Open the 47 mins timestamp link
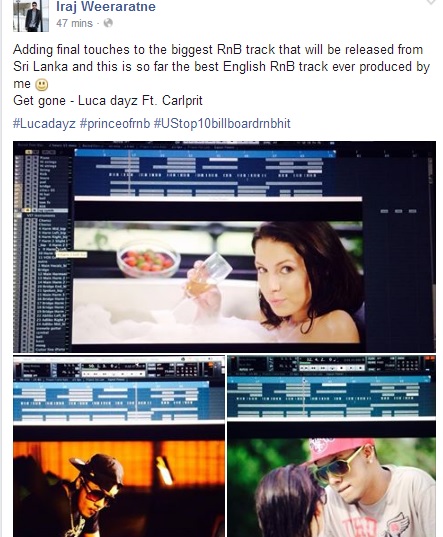Image resolution: width=443 pixels, height=537 pixels. [x=74, y=23]
